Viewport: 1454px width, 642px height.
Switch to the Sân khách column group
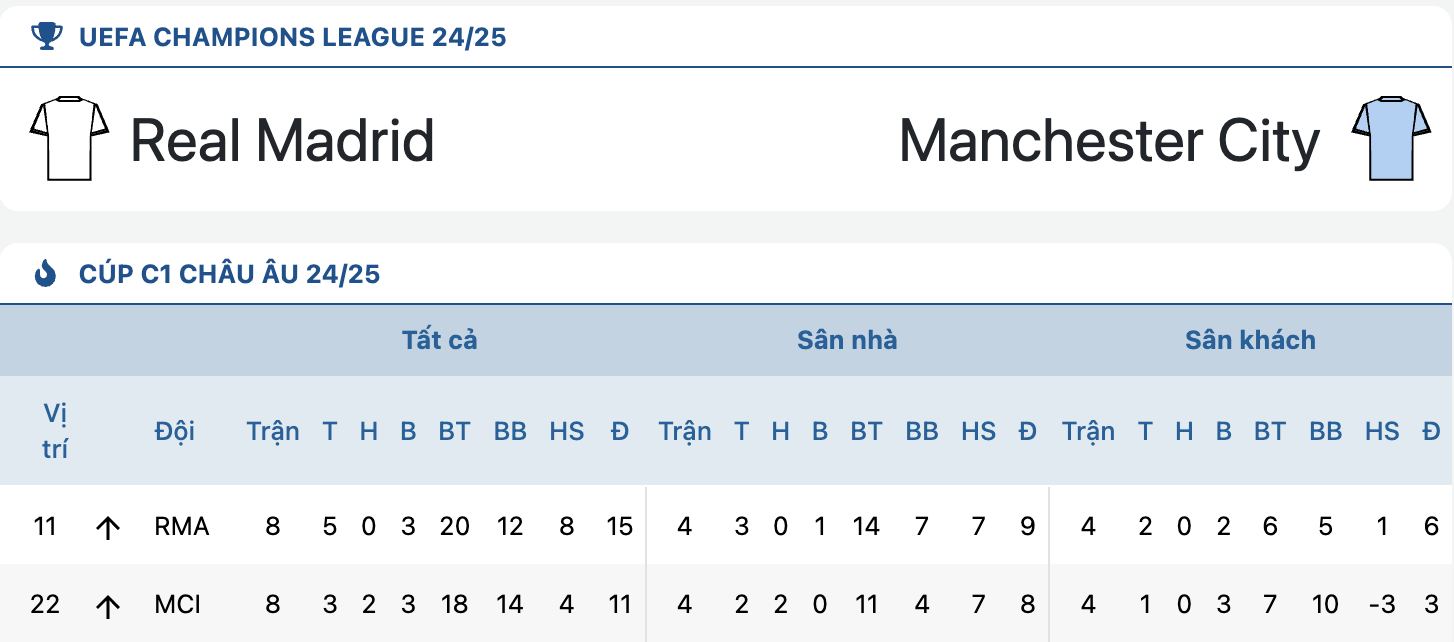[x=1250, y=340]
